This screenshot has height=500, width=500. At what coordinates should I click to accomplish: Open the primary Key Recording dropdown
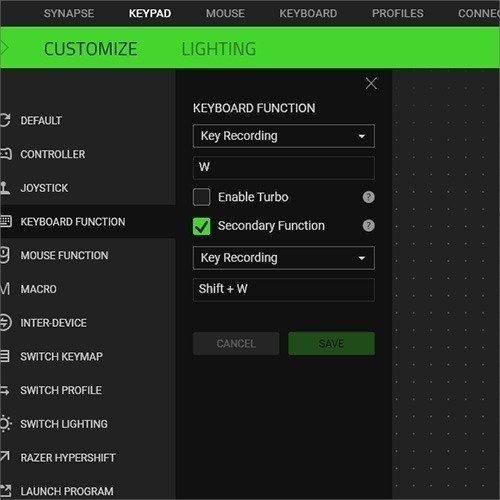coord(284,136)
